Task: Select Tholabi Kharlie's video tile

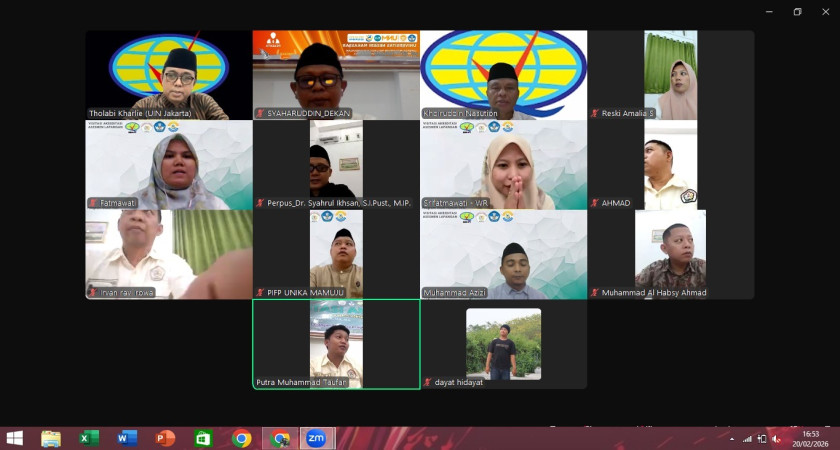Action: [168, 75]
